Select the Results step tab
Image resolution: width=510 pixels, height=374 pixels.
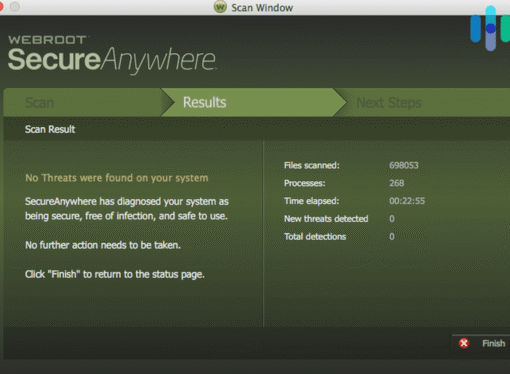253,102
